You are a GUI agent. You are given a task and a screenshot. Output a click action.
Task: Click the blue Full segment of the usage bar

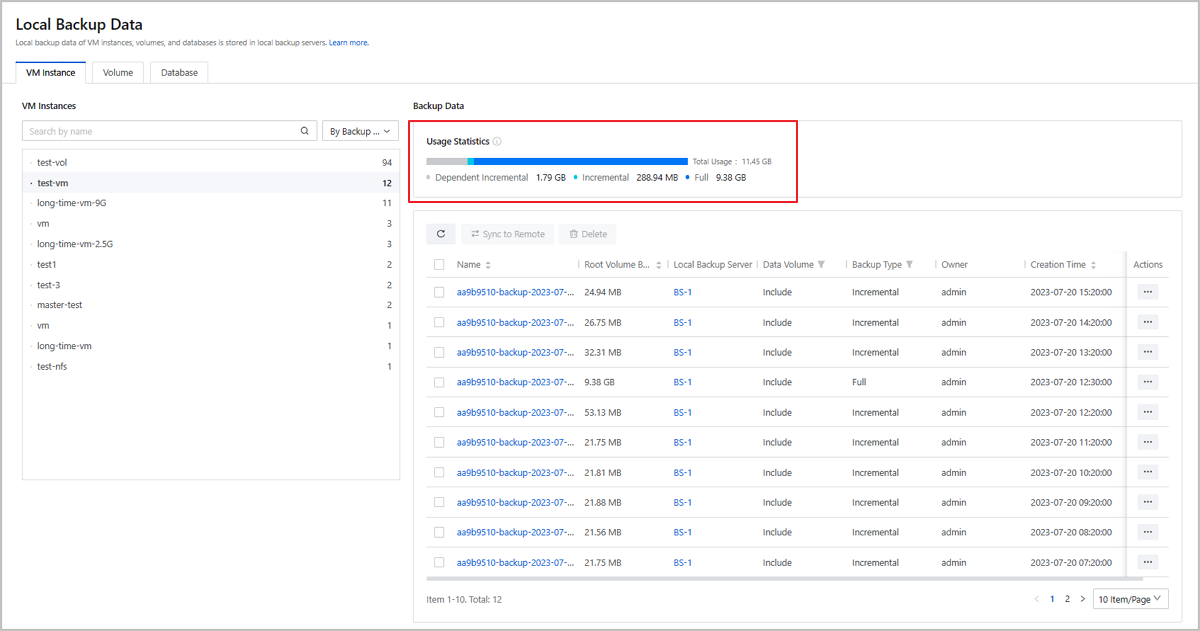[580, 161]
